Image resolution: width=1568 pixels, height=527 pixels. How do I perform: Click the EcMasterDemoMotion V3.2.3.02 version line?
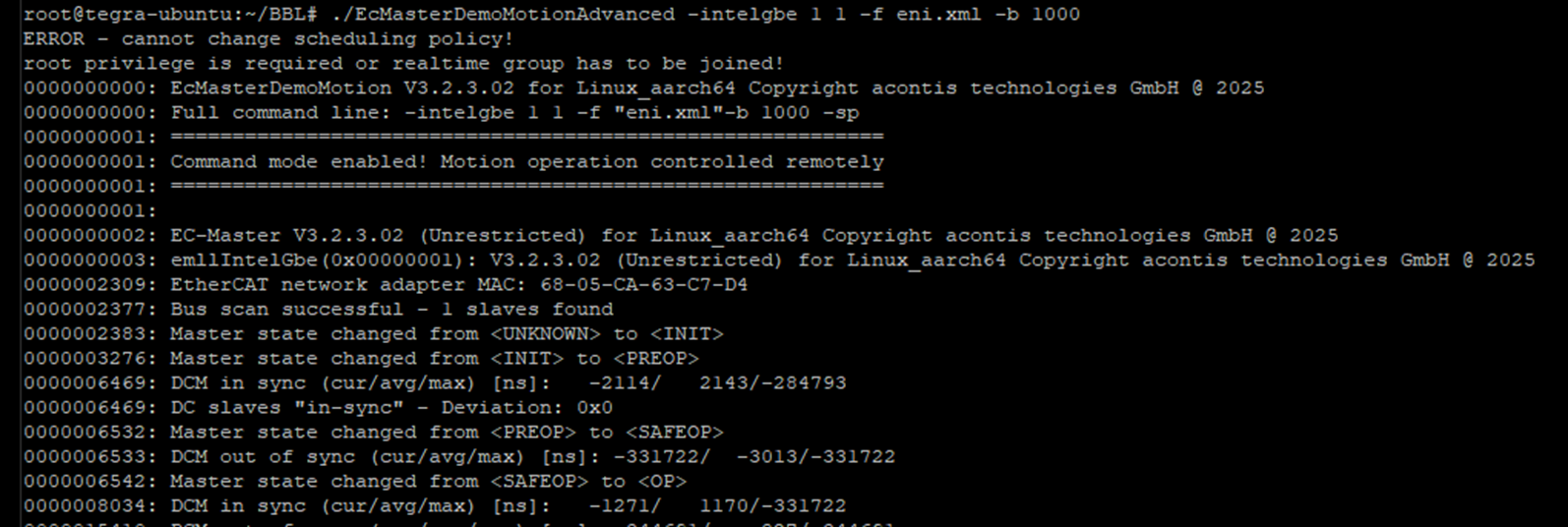click(x=643, y=88)
